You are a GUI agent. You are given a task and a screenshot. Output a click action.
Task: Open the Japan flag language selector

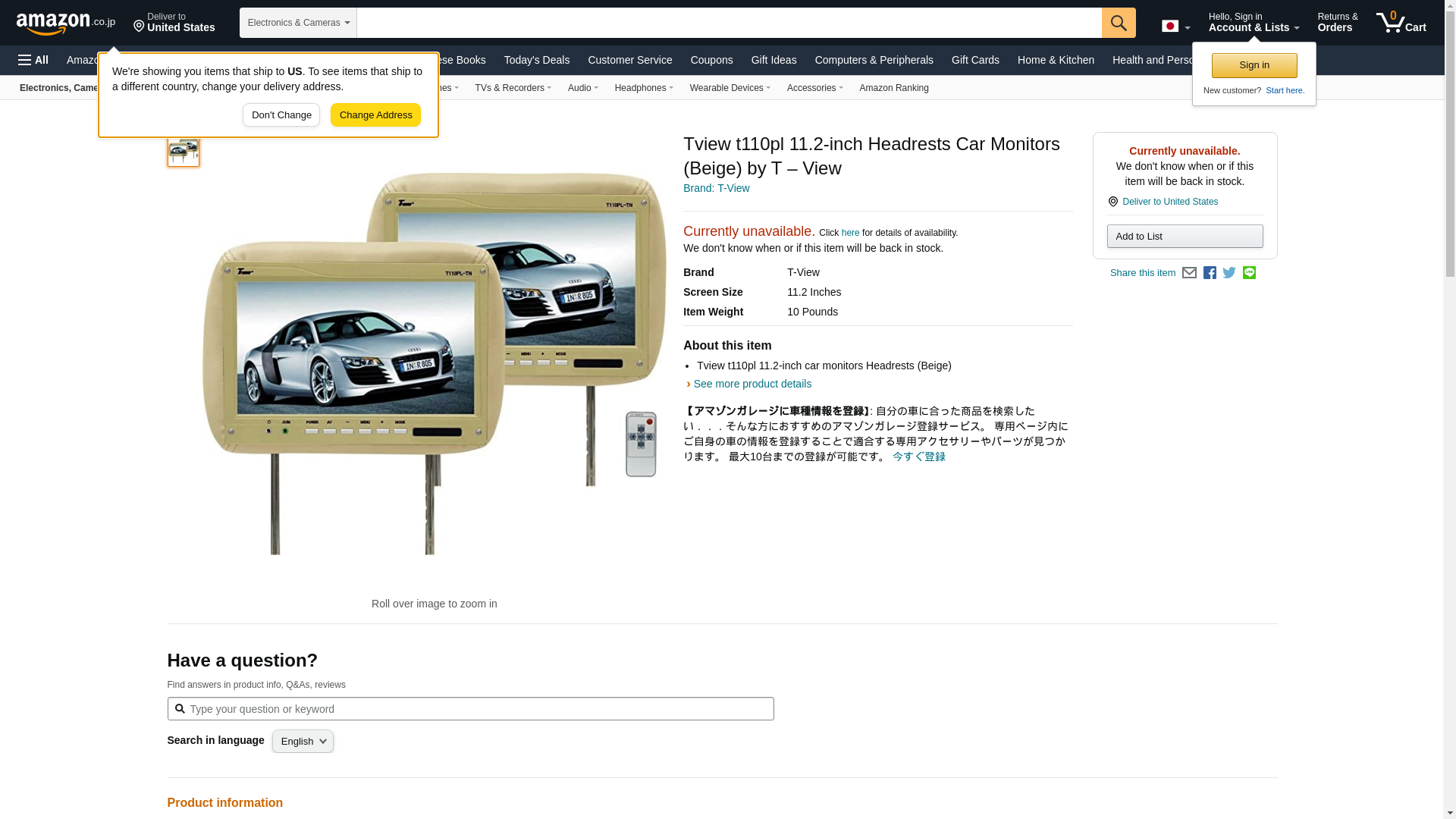tap(1175, 27)
